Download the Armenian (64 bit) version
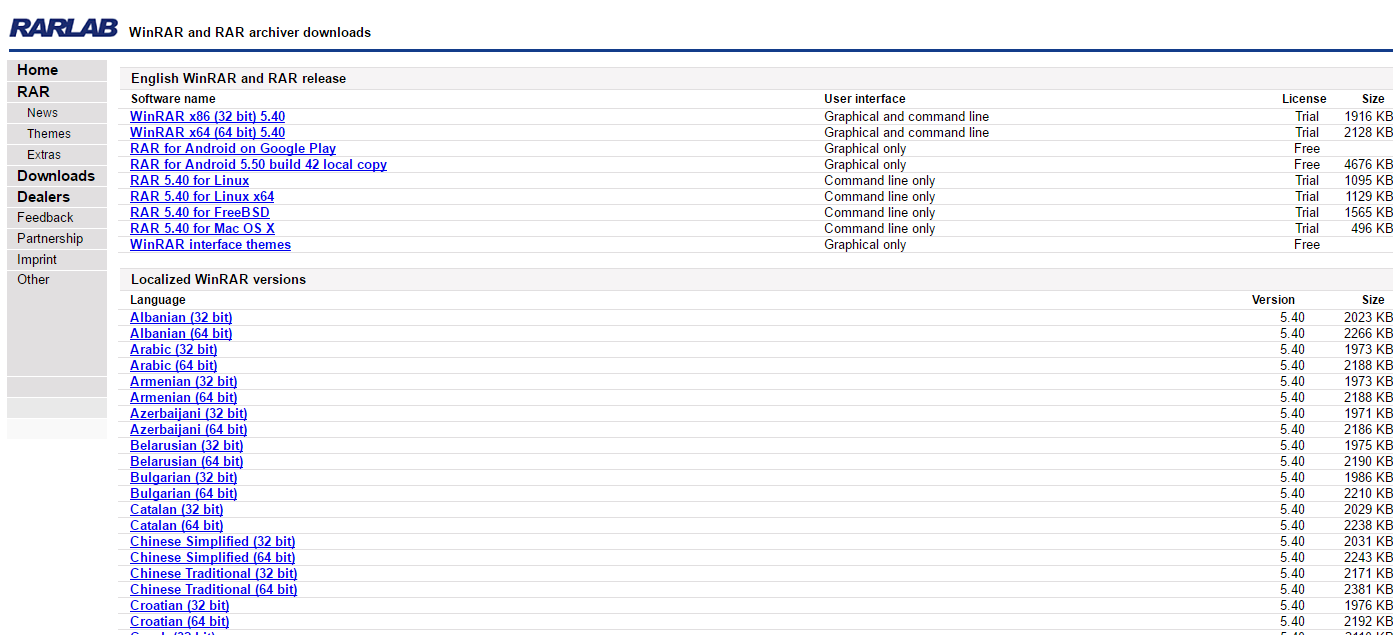1393x635 pixels. point(184,398)
